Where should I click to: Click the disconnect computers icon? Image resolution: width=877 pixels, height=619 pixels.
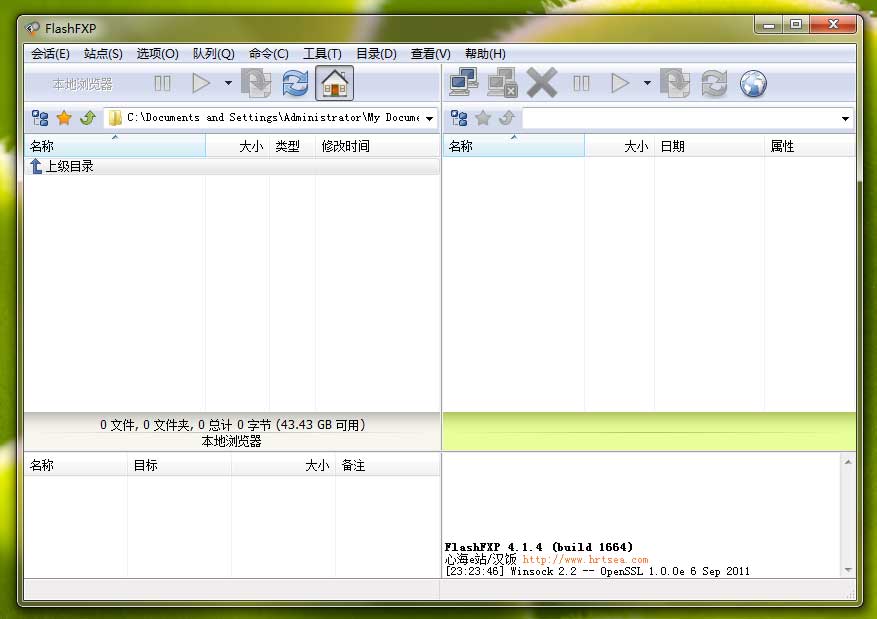coord(502,83)
